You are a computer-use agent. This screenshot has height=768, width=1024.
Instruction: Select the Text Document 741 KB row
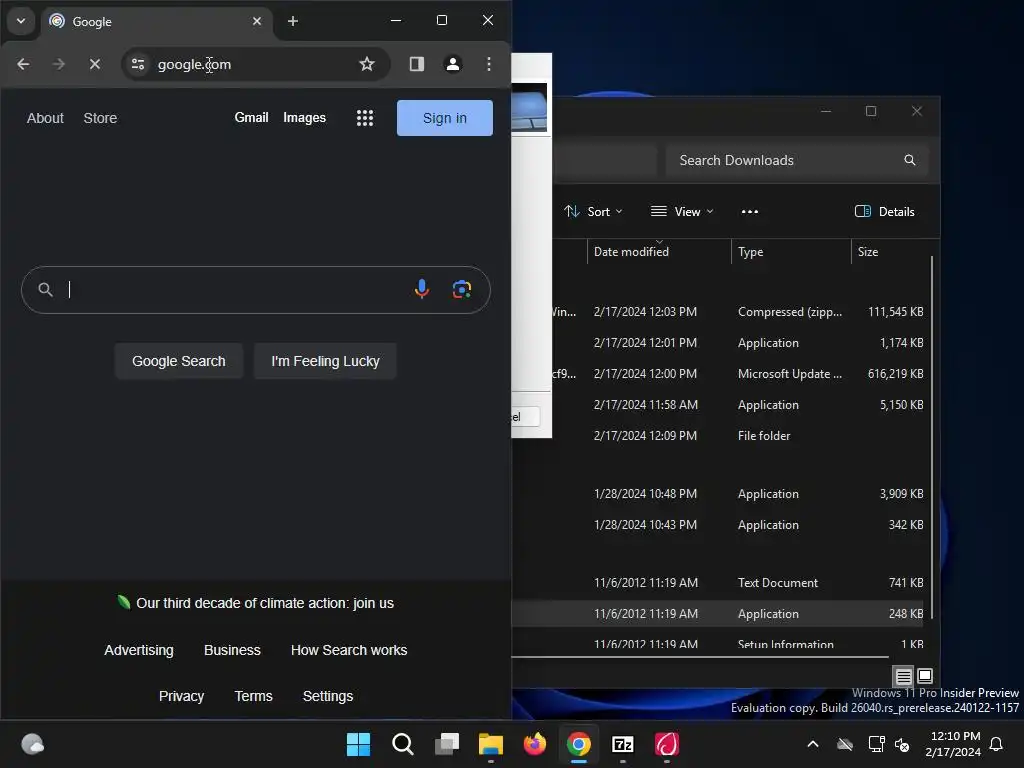click(718, 583)
